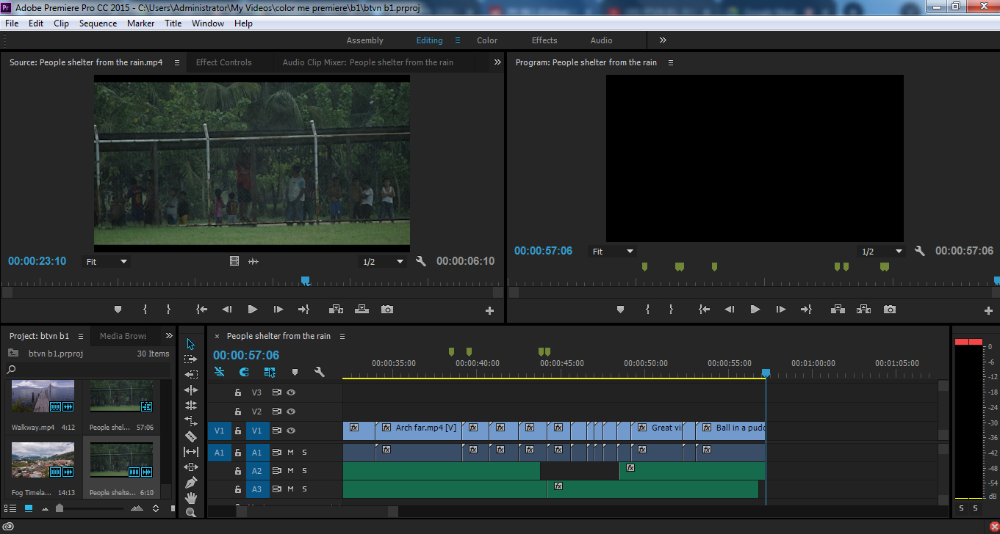Open timeline display settings wrench
Screen dimensions: 1000x534
coord(320,372)
